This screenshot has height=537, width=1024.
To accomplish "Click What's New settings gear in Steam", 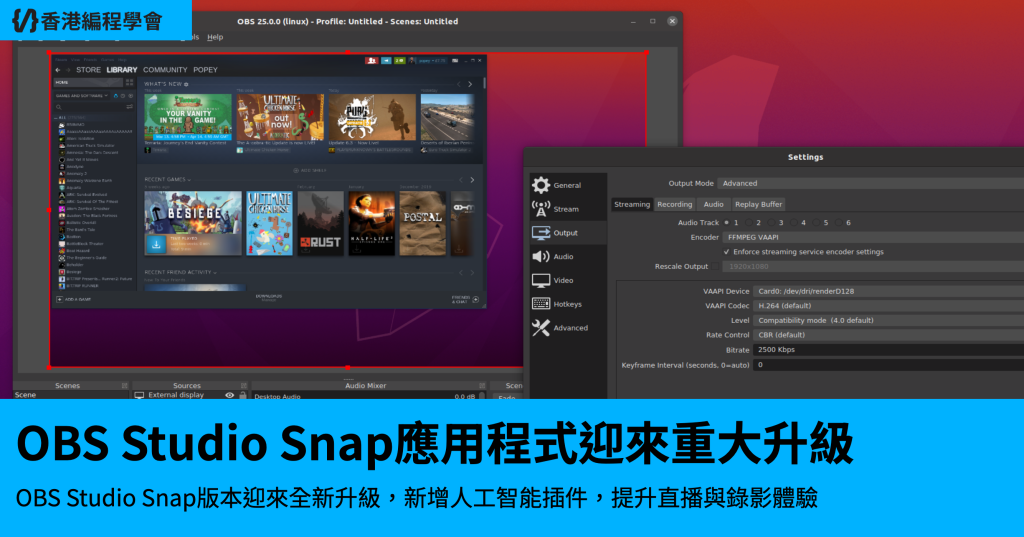I will pos(186,84).
